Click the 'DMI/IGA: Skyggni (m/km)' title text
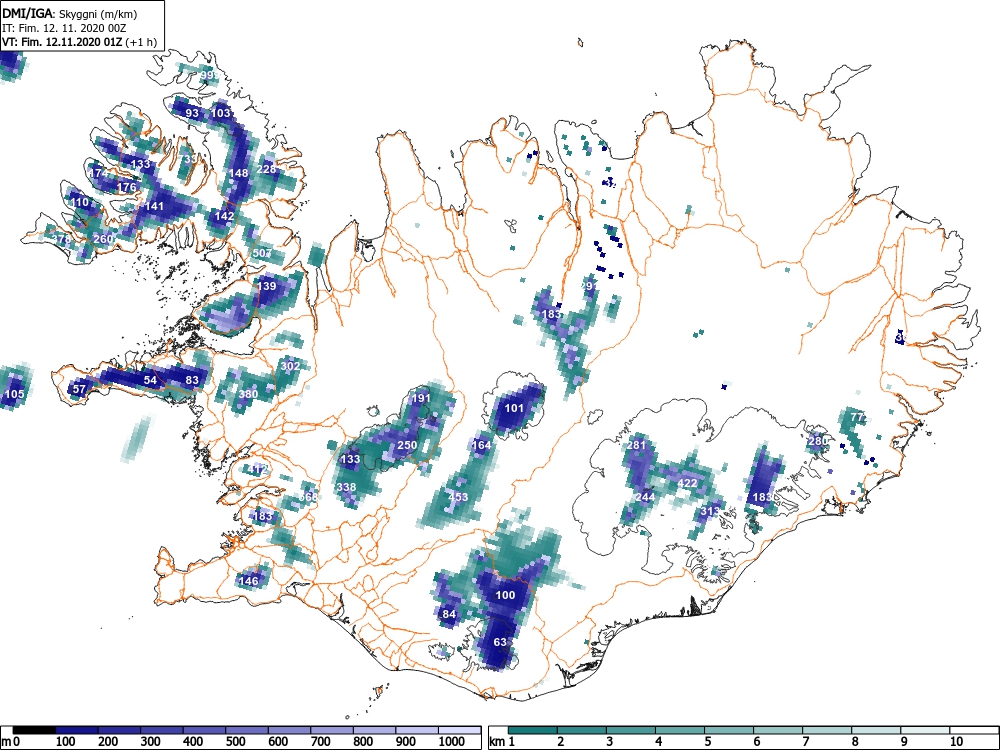The width and height of the screenshot is (1000, 750). pos(70,13)
